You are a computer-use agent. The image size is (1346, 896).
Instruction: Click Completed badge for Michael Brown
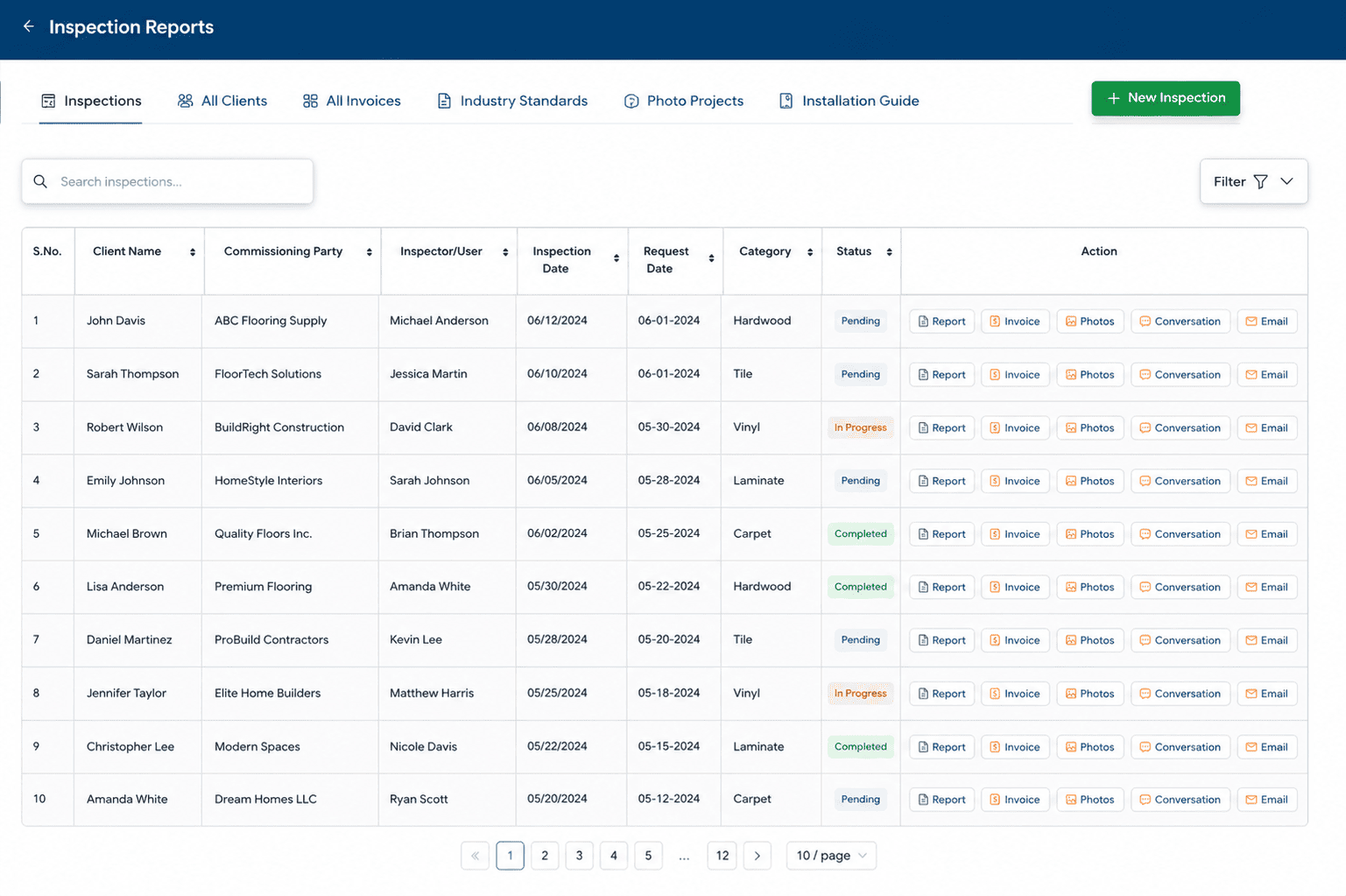(860, 534)
